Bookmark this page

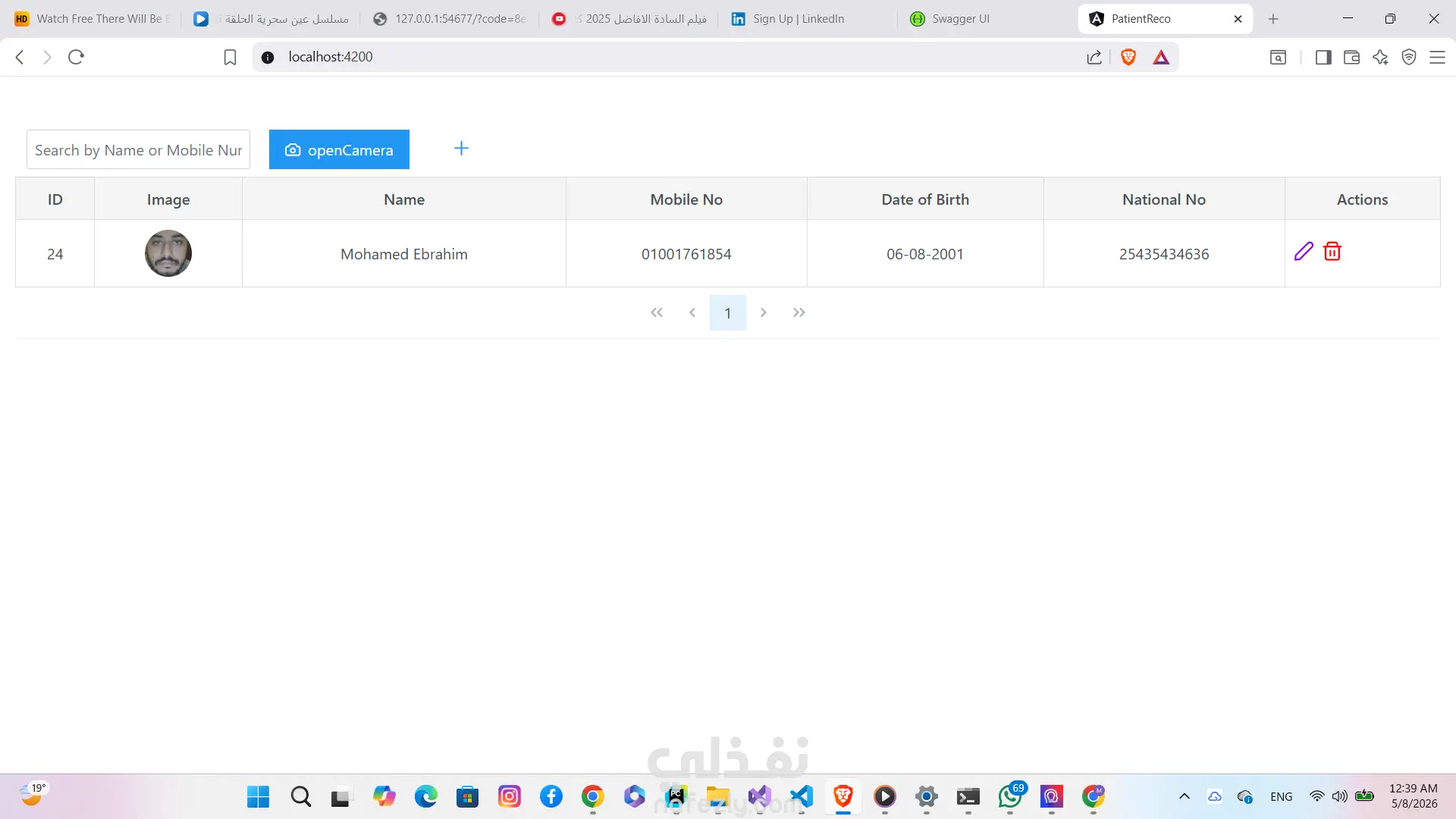(230, 57)
